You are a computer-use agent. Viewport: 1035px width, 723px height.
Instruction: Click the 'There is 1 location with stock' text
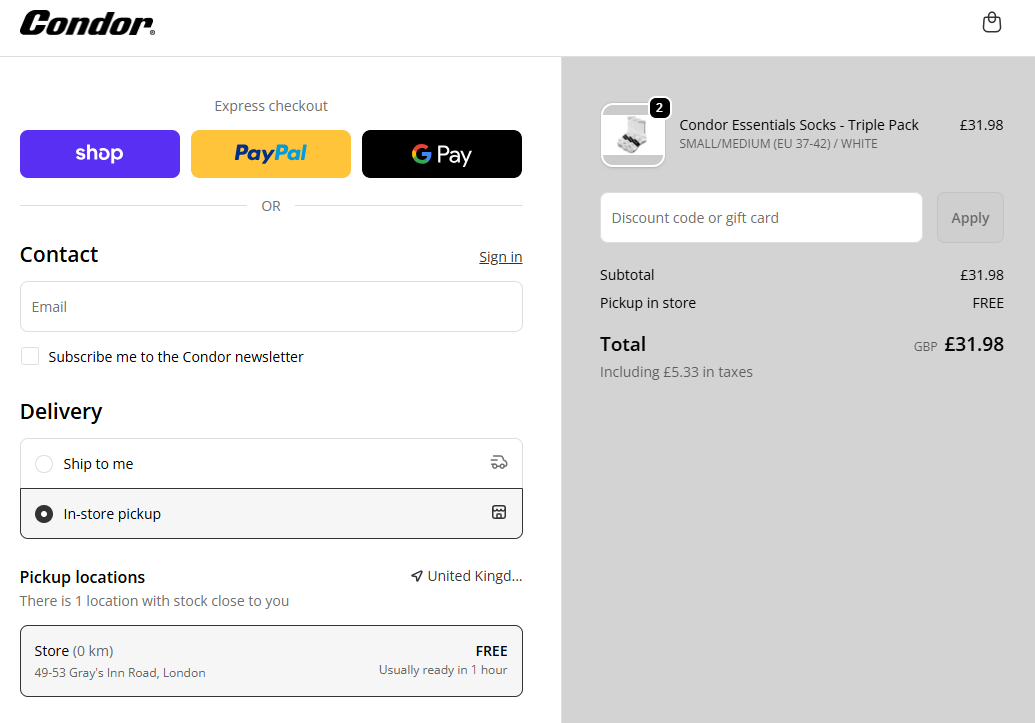point(154,601)
